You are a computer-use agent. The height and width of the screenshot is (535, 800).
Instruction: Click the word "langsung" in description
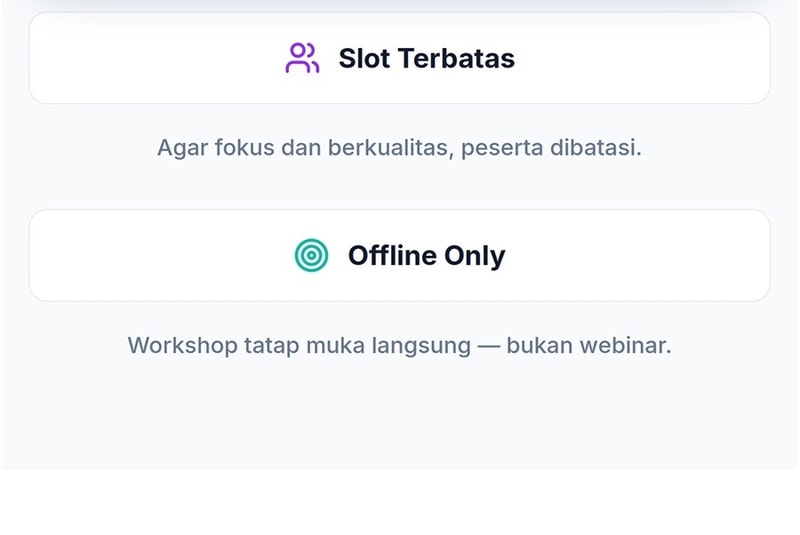coord(420,346)
